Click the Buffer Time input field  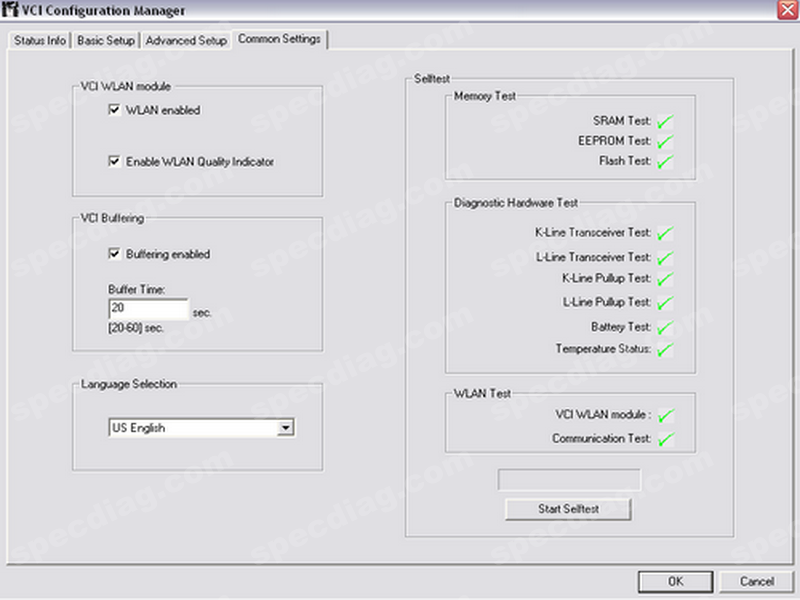coord(148,310)
